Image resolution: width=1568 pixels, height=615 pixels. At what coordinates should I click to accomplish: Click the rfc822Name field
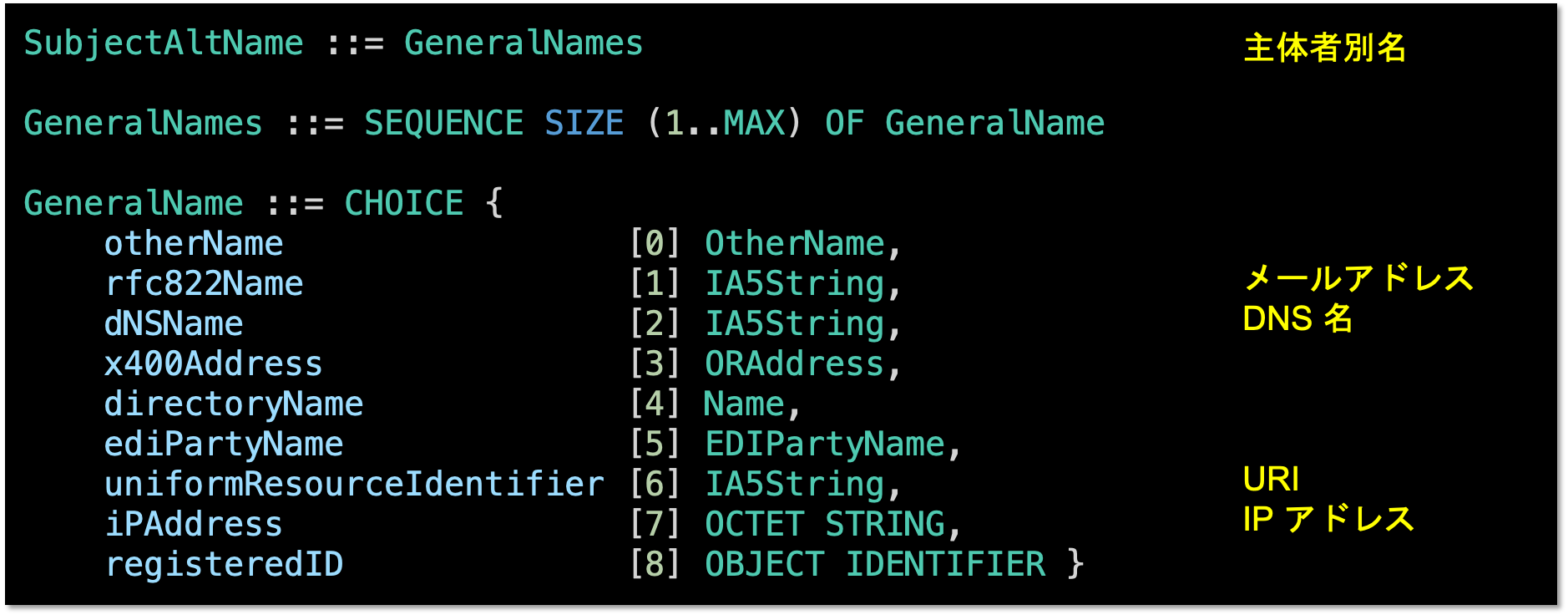pos(204,284)
